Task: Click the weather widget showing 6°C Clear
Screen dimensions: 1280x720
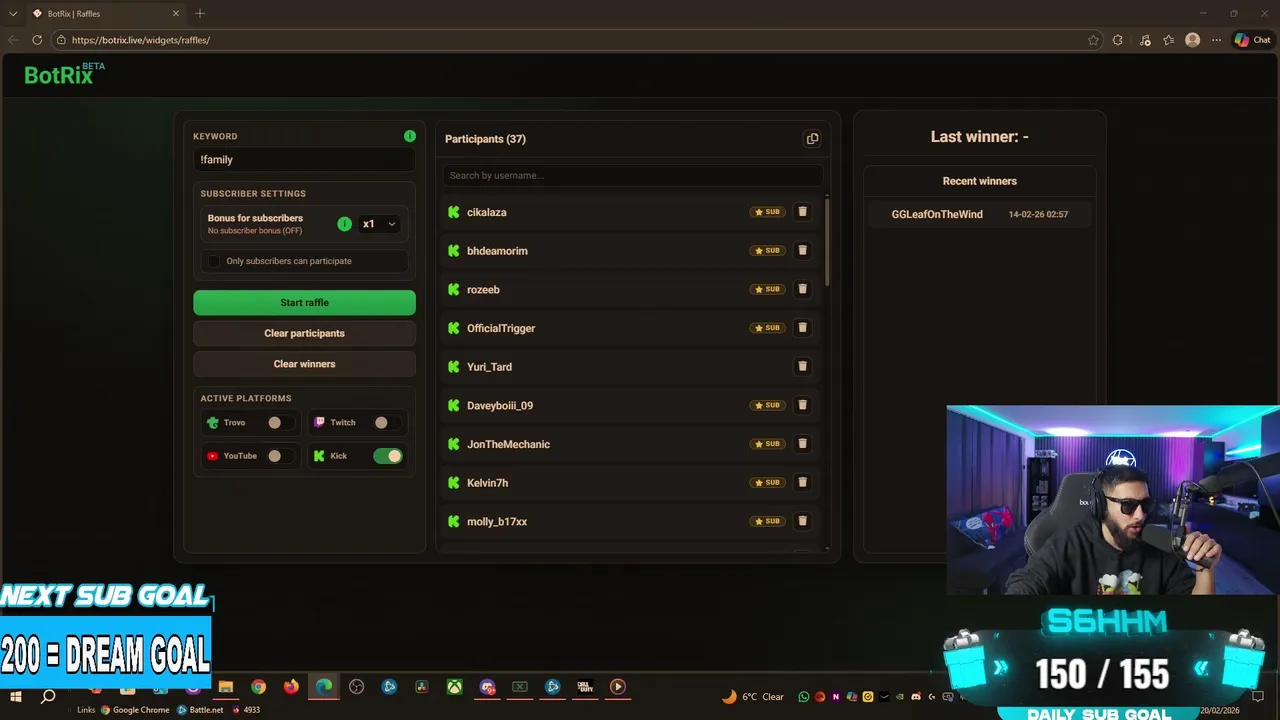Action: (754, 697)
